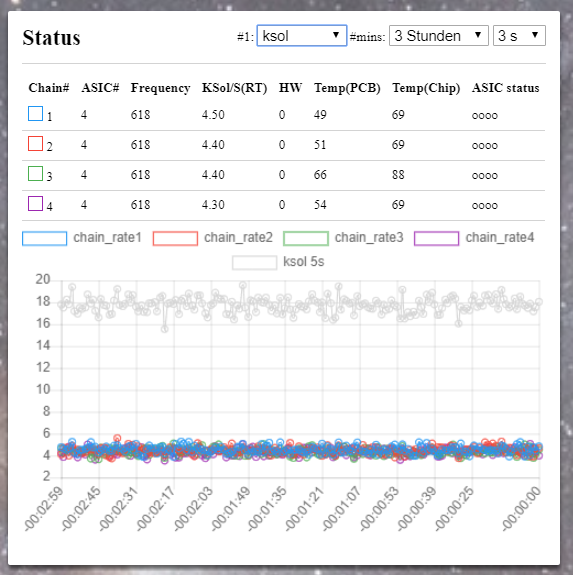Click the blue chain 1 color box

pos(36,114)
